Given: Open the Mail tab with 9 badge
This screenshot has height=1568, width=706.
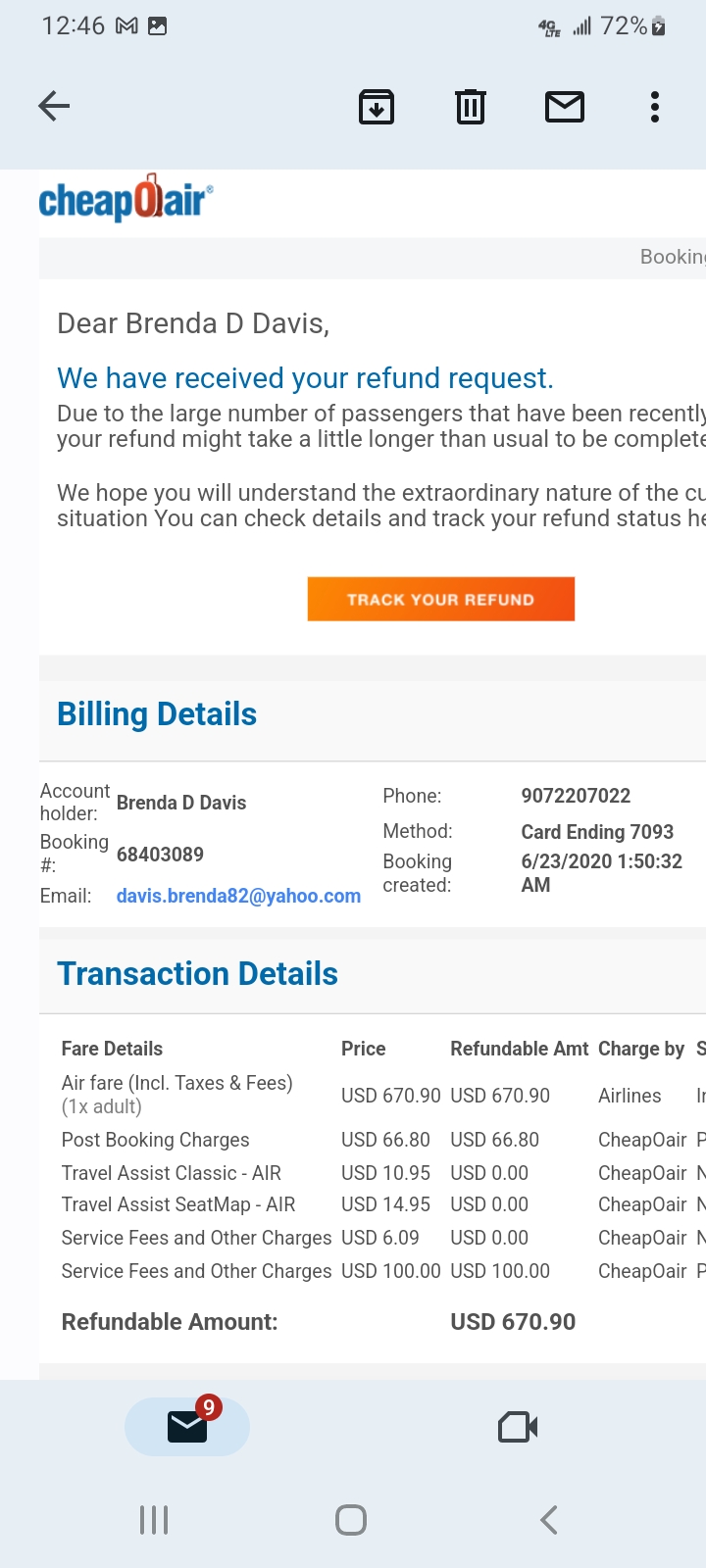Looking at the screenshot, I should click(187, 1426).
